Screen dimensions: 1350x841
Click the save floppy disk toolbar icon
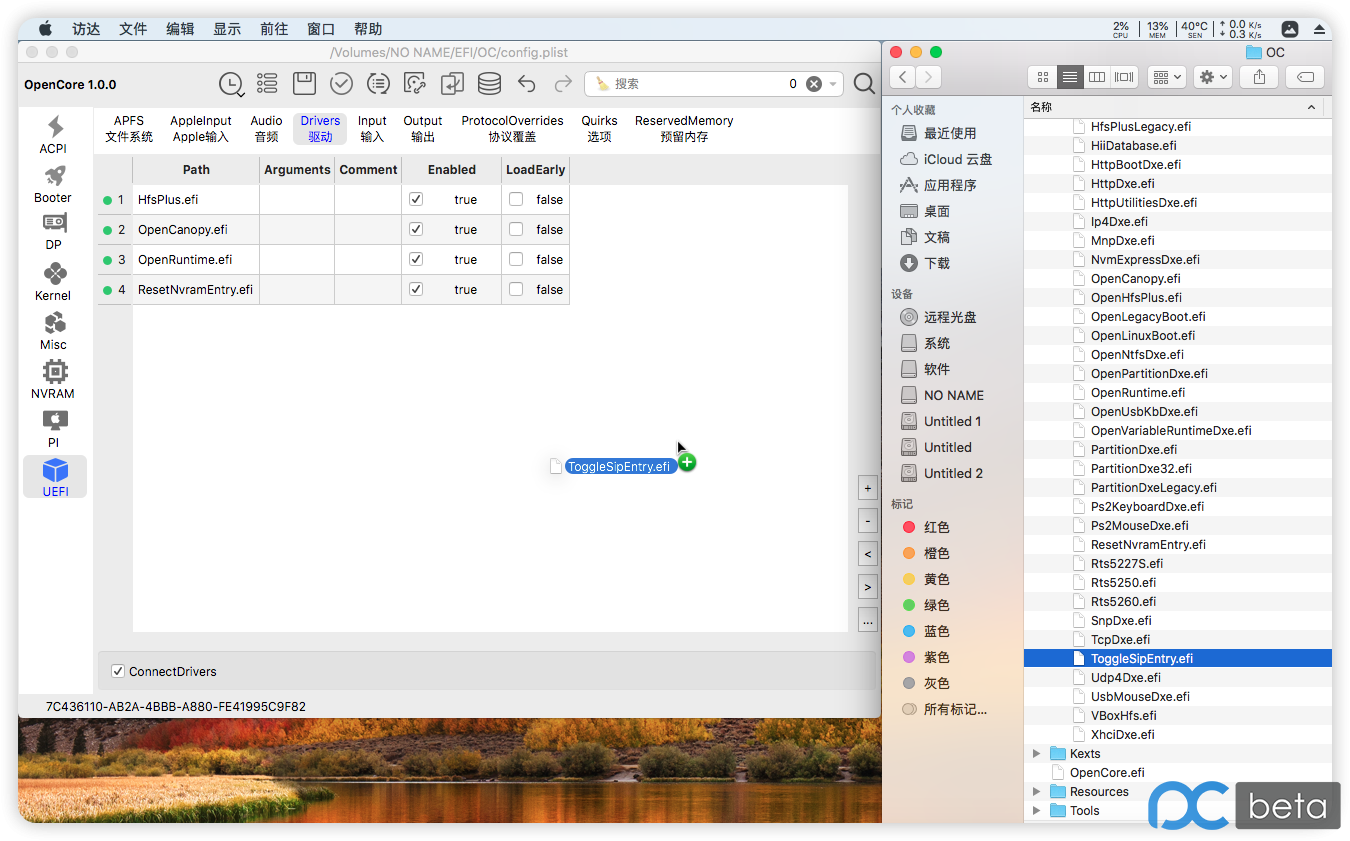[x=304, y=84]
